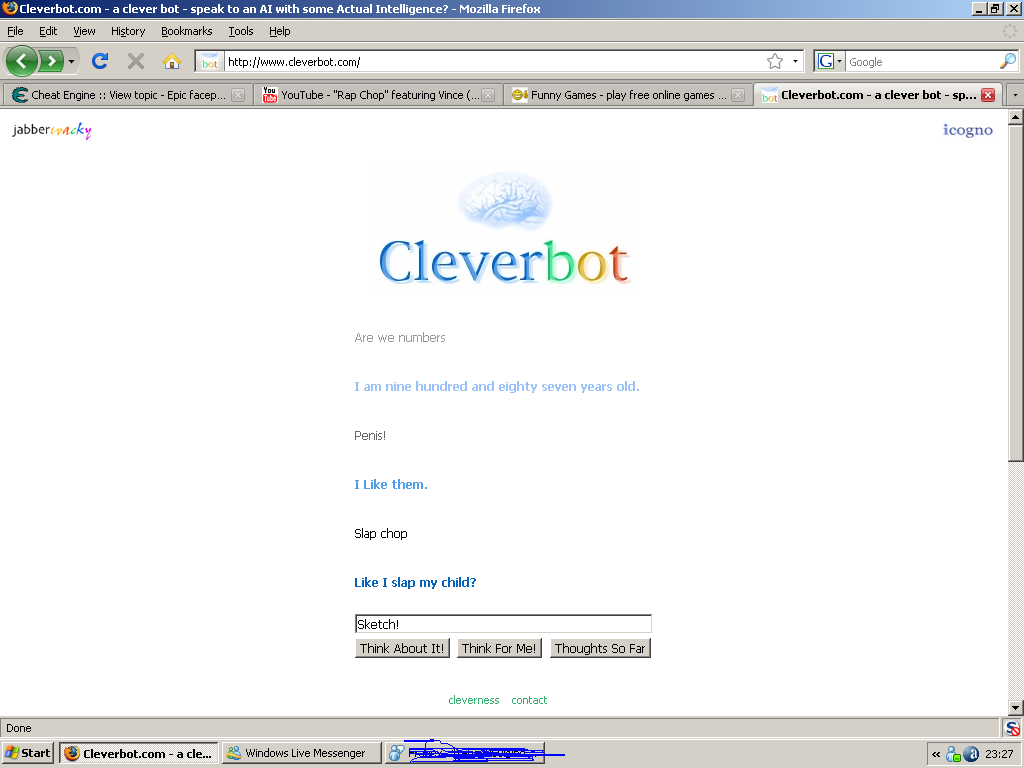Click the URL address field
Screen dimensions: 1024x768
[493, 62]
